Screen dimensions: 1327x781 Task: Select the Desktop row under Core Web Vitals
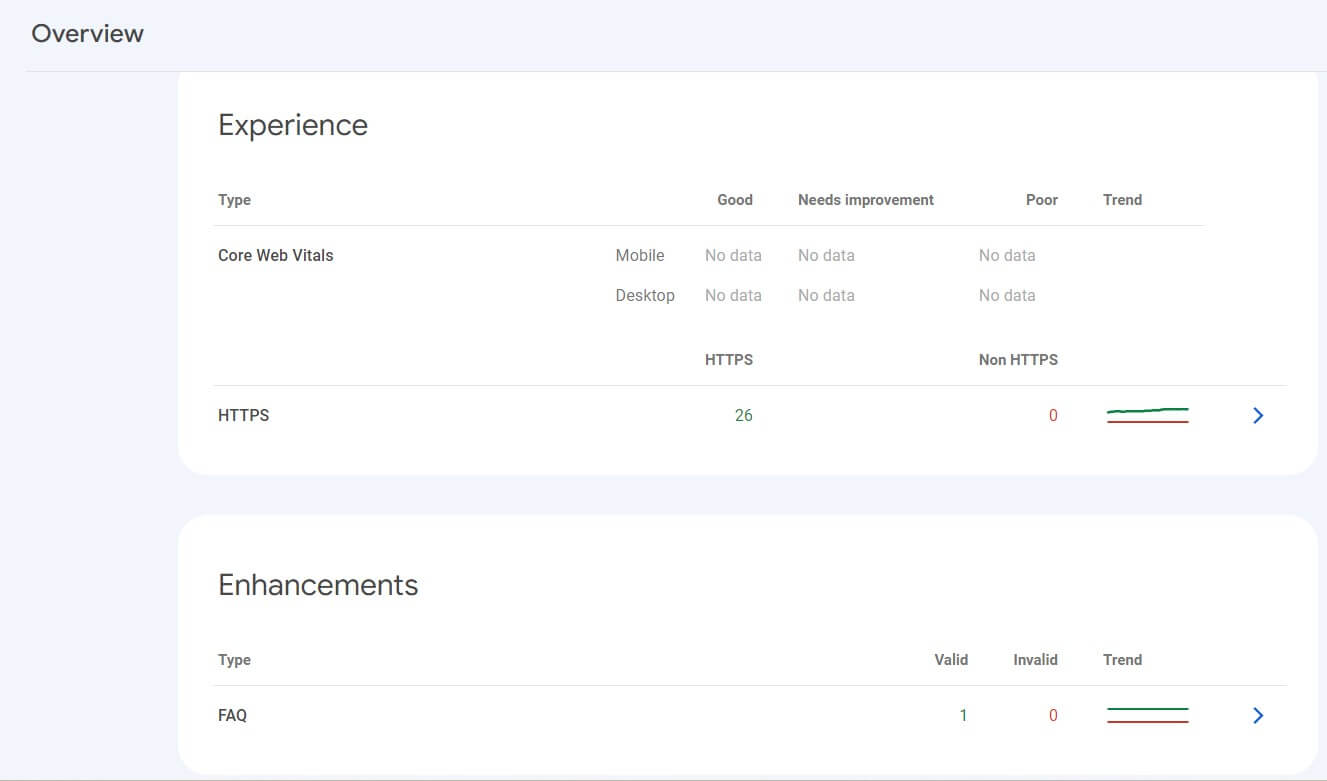click(645, 295)
